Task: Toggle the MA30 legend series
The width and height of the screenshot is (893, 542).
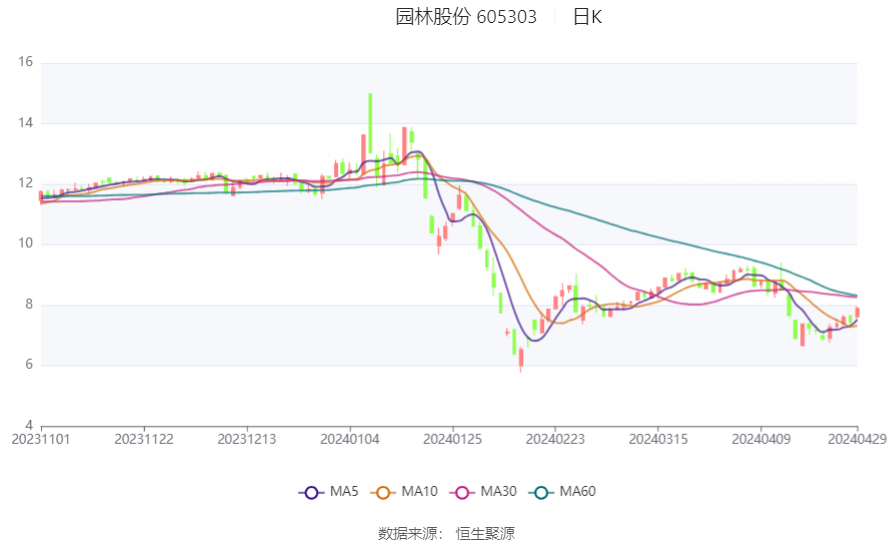Action: pyautogui.click(x=483, y=492)
